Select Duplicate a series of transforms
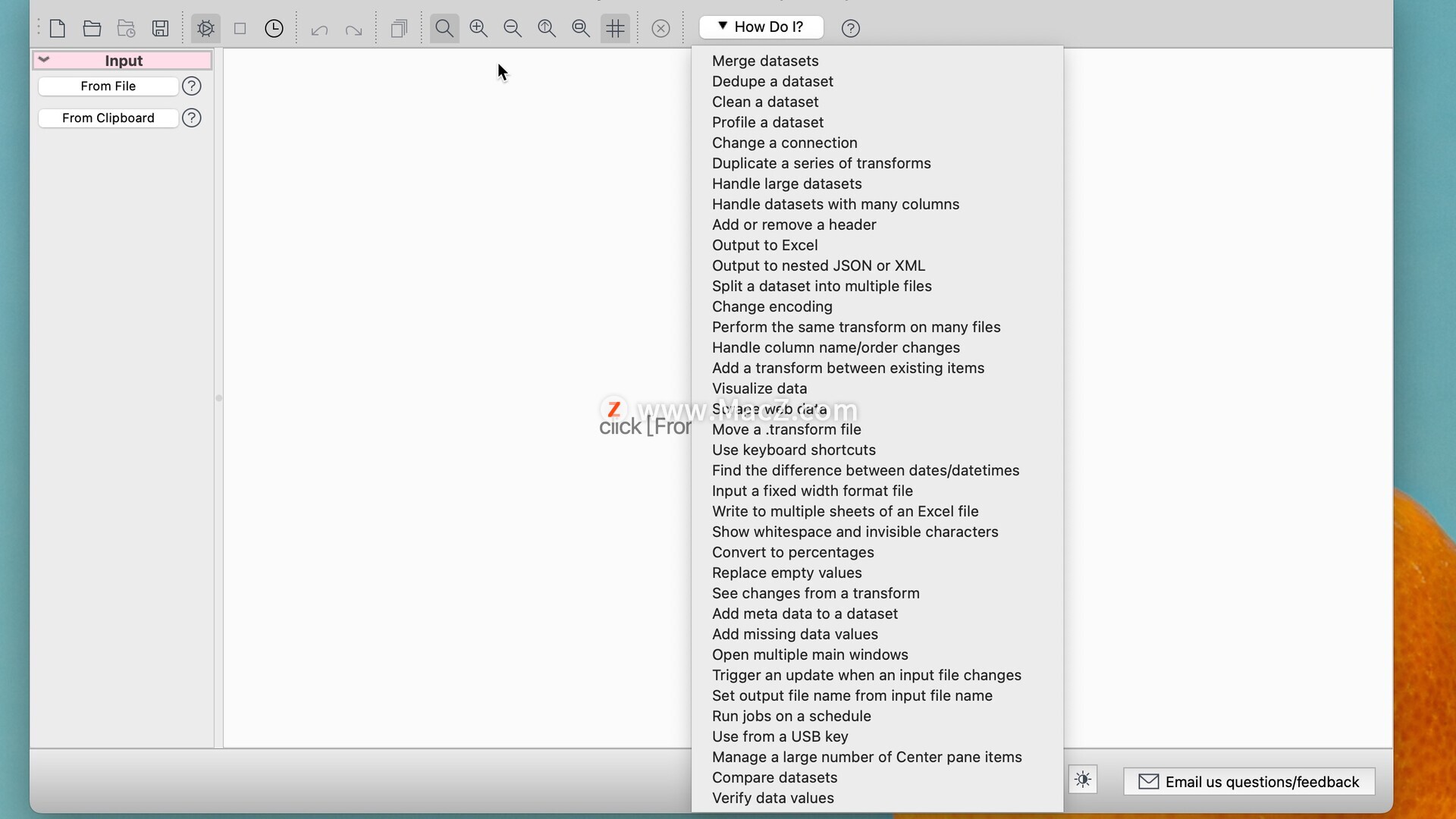 (877, 163)
